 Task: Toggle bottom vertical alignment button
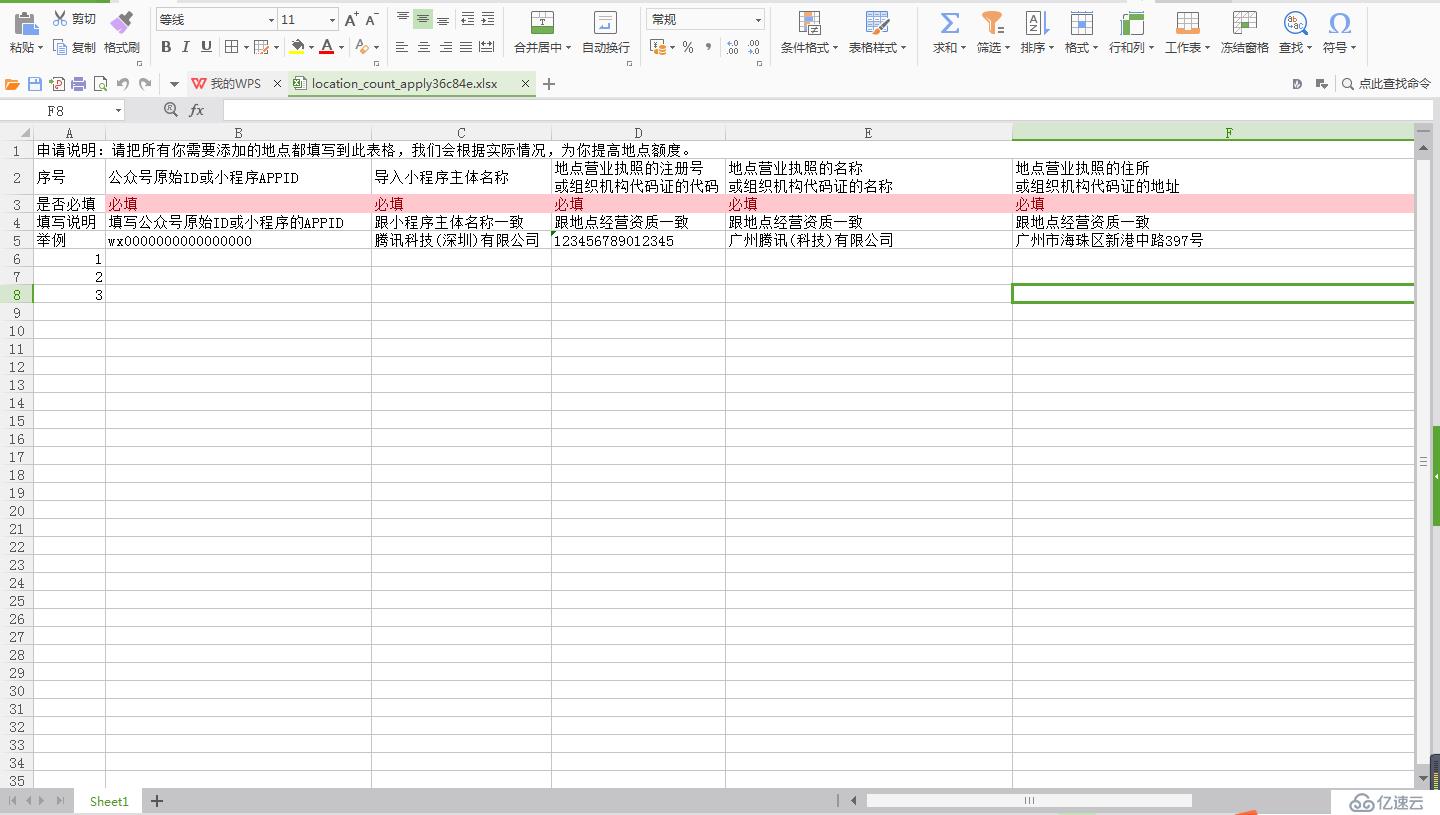point(443,19)
